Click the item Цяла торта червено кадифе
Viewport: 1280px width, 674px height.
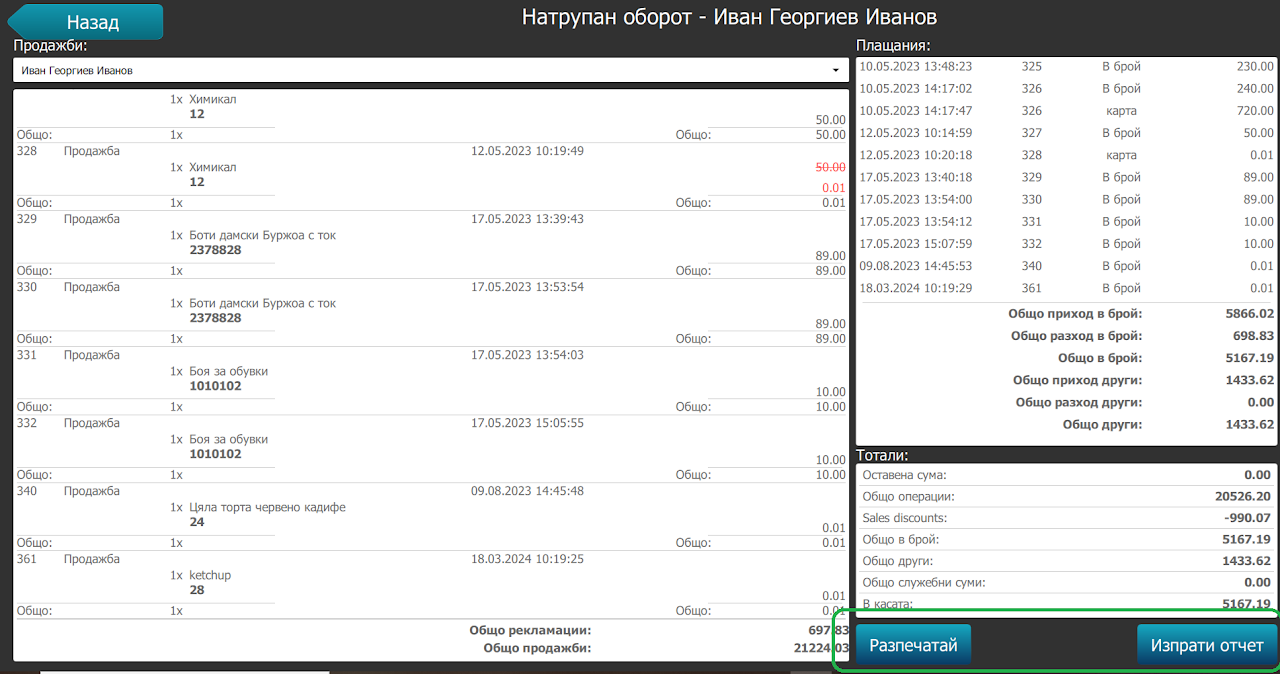[267, 507]
